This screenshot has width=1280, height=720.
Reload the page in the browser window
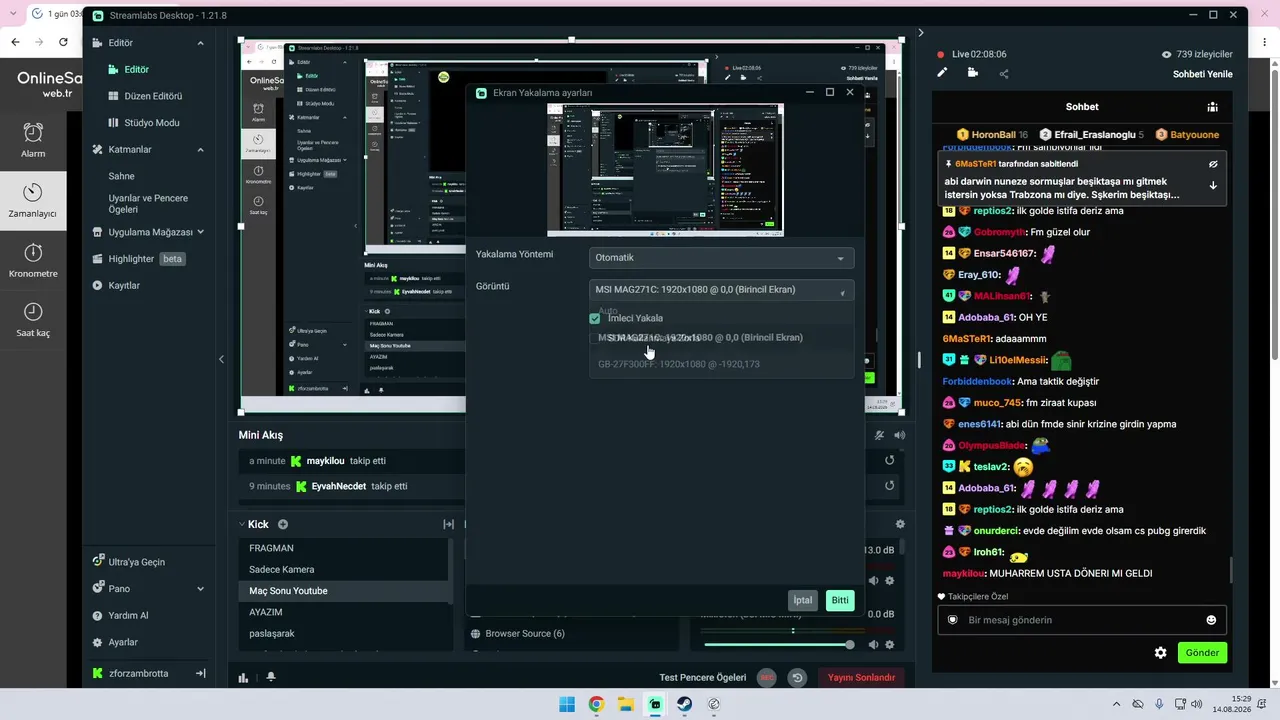pyautogui.click(x=63, y=42)
